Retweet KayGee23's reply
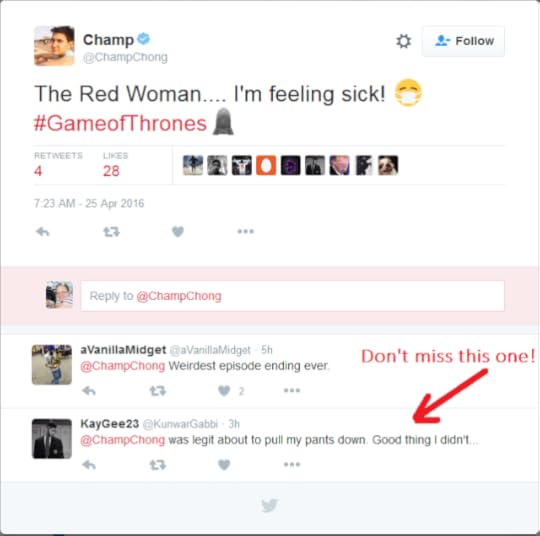Screen dimensions: 540x536 (158, 465)
